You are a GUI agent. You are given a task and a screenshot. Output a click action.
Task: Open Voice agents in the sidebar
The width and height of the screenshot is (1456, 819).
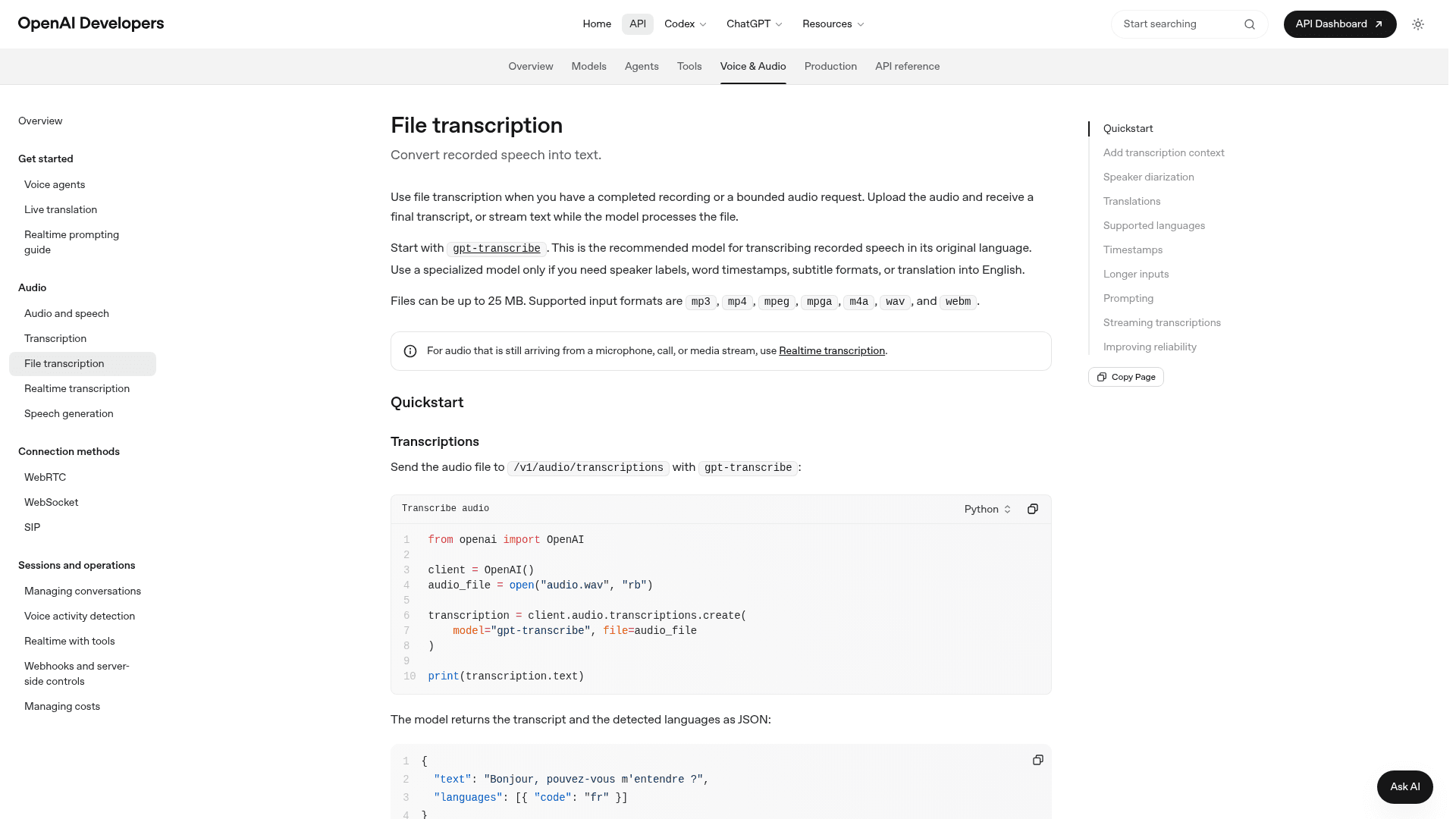[x=55, y=185]
